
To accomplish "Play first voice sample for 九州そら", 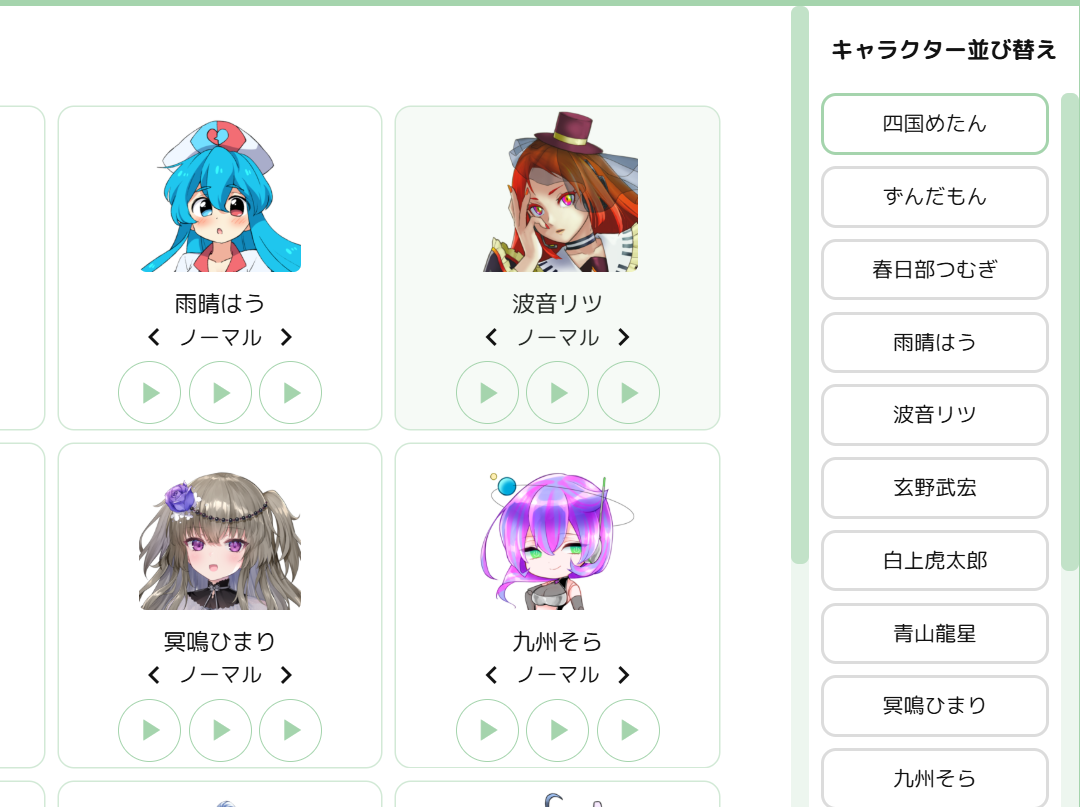I will (x=487, y=730).
